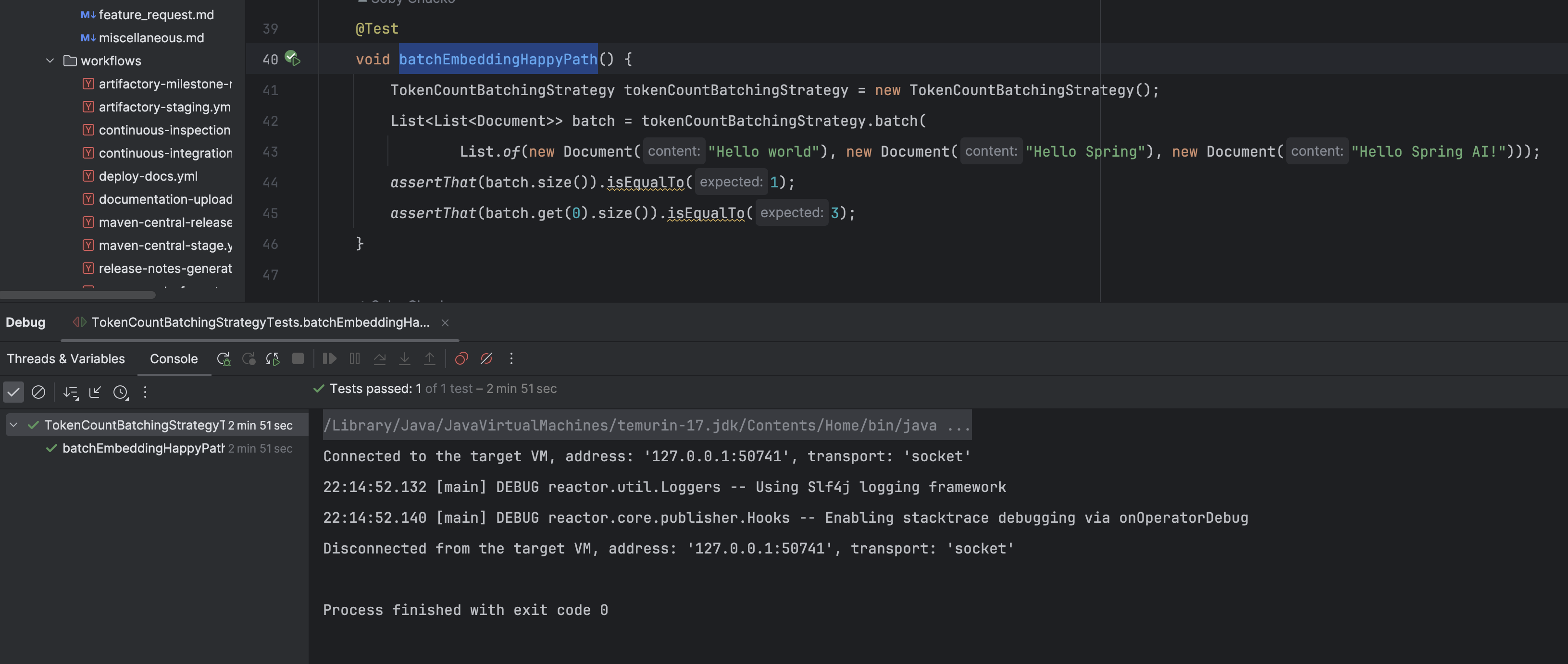
Task: Click the Rerun debug icon with the bug
Action: [x=224, y=359]
